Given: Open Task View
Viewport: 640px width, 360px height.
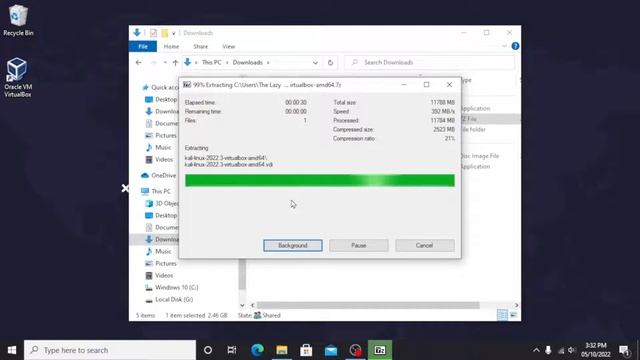Looking at the screenshot, I should click(232, 350).
